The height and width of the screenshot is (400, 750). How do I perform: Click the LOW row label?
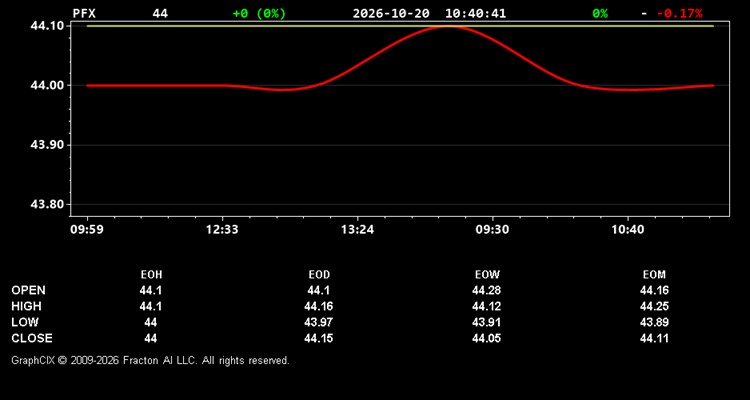[25, 322]
